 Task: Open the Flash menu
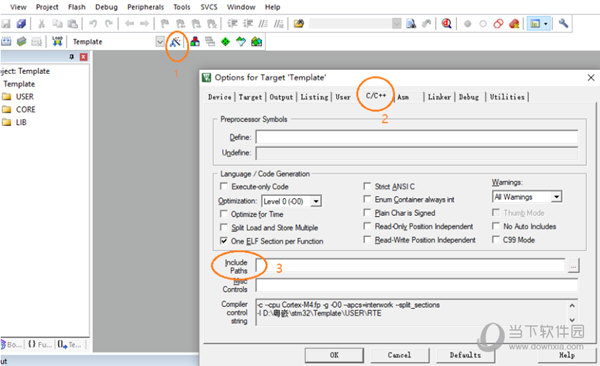(x=77, y=7)
